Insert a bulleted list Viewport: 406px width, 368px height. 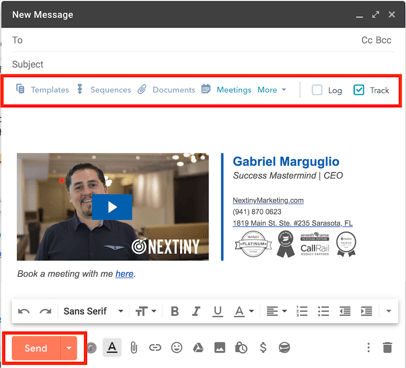pos(323,311)
